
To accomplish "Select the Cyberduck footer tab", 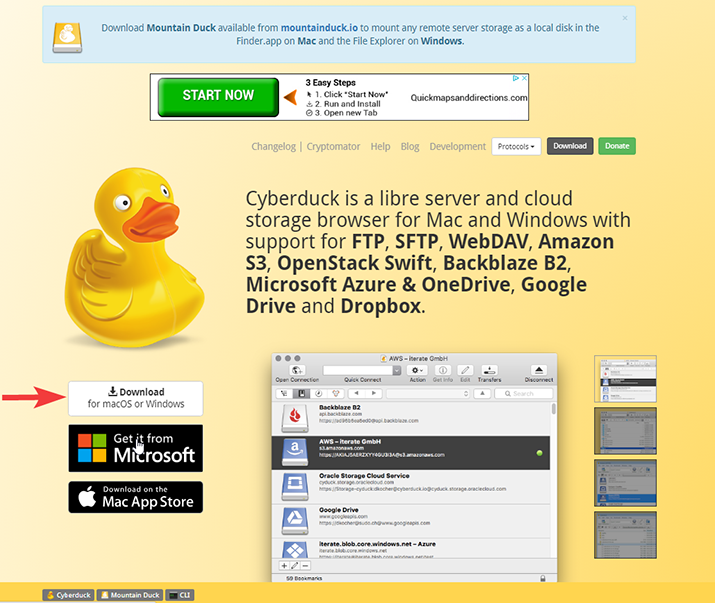I will pyautogui.click(x=68, y=595).
